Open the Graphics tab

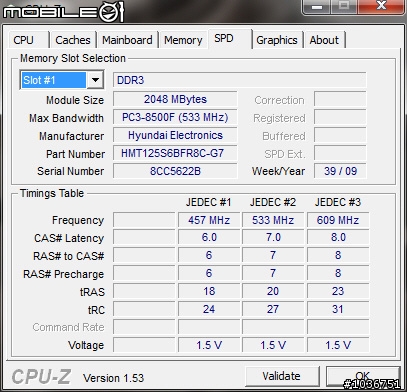coord(277,40)
